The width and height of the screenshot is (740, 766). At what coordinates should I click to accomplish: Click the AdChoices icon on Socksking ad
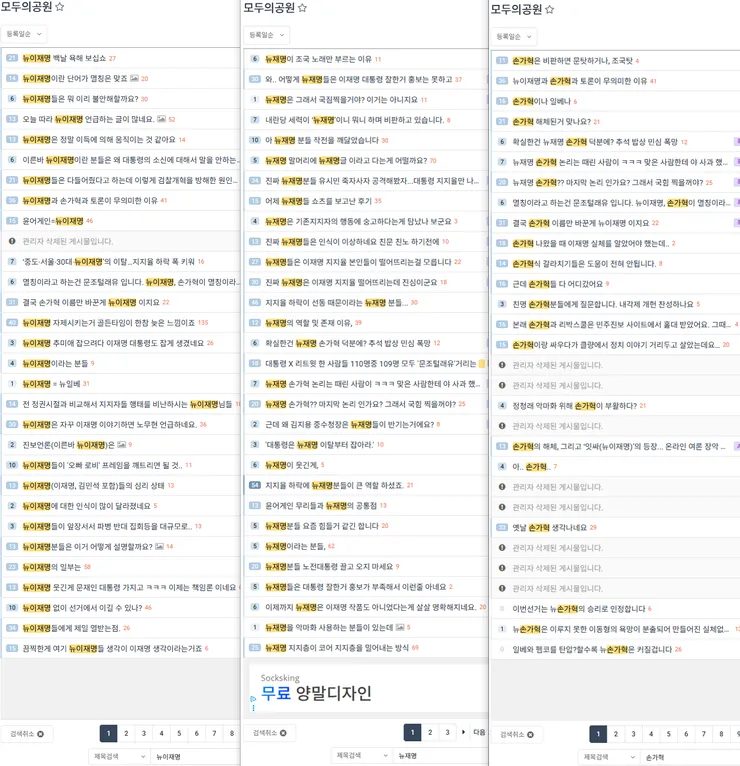(253, 699)
